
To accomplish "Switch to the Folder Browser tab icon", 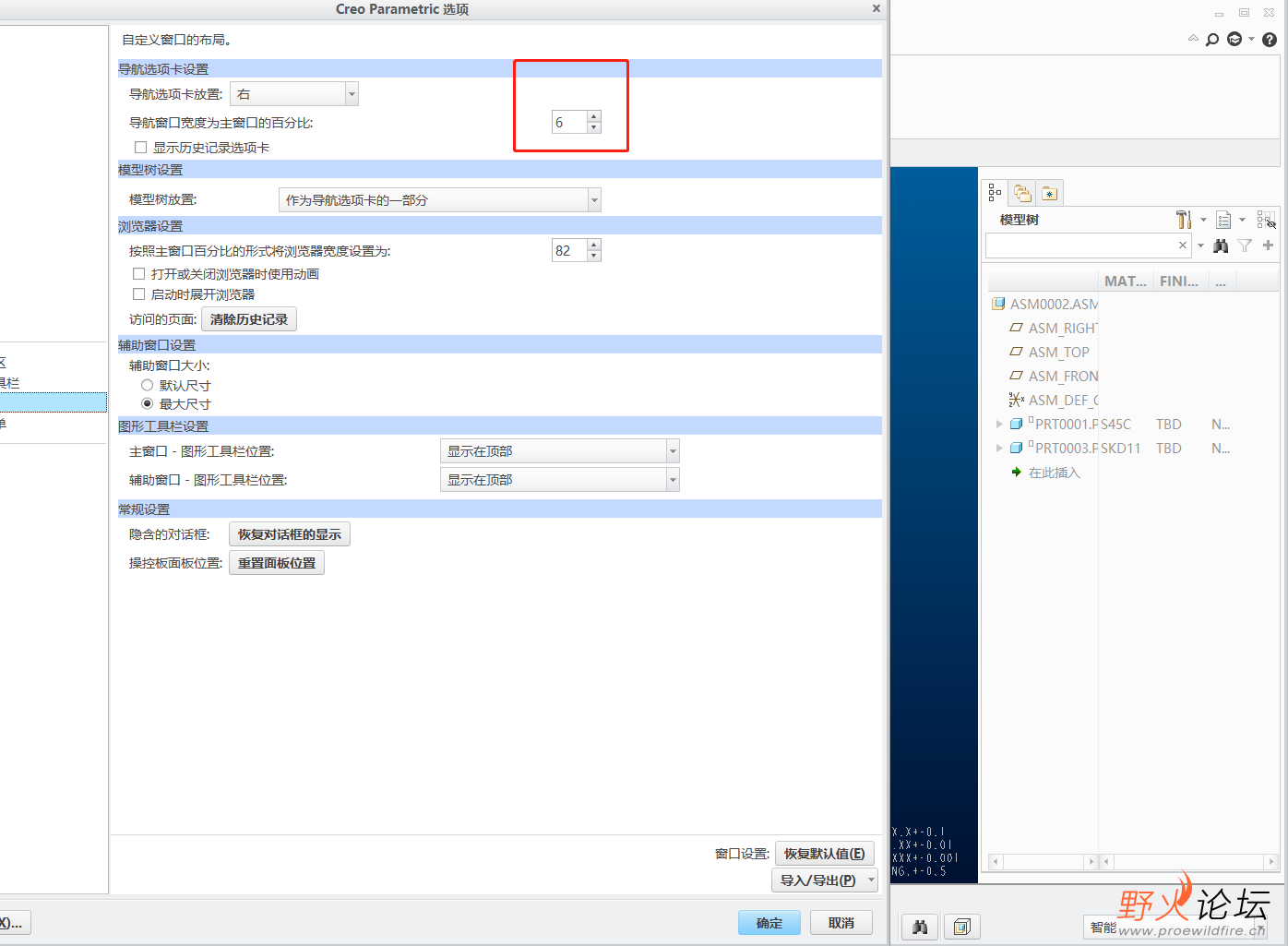I will click(x=1022, y=192).
